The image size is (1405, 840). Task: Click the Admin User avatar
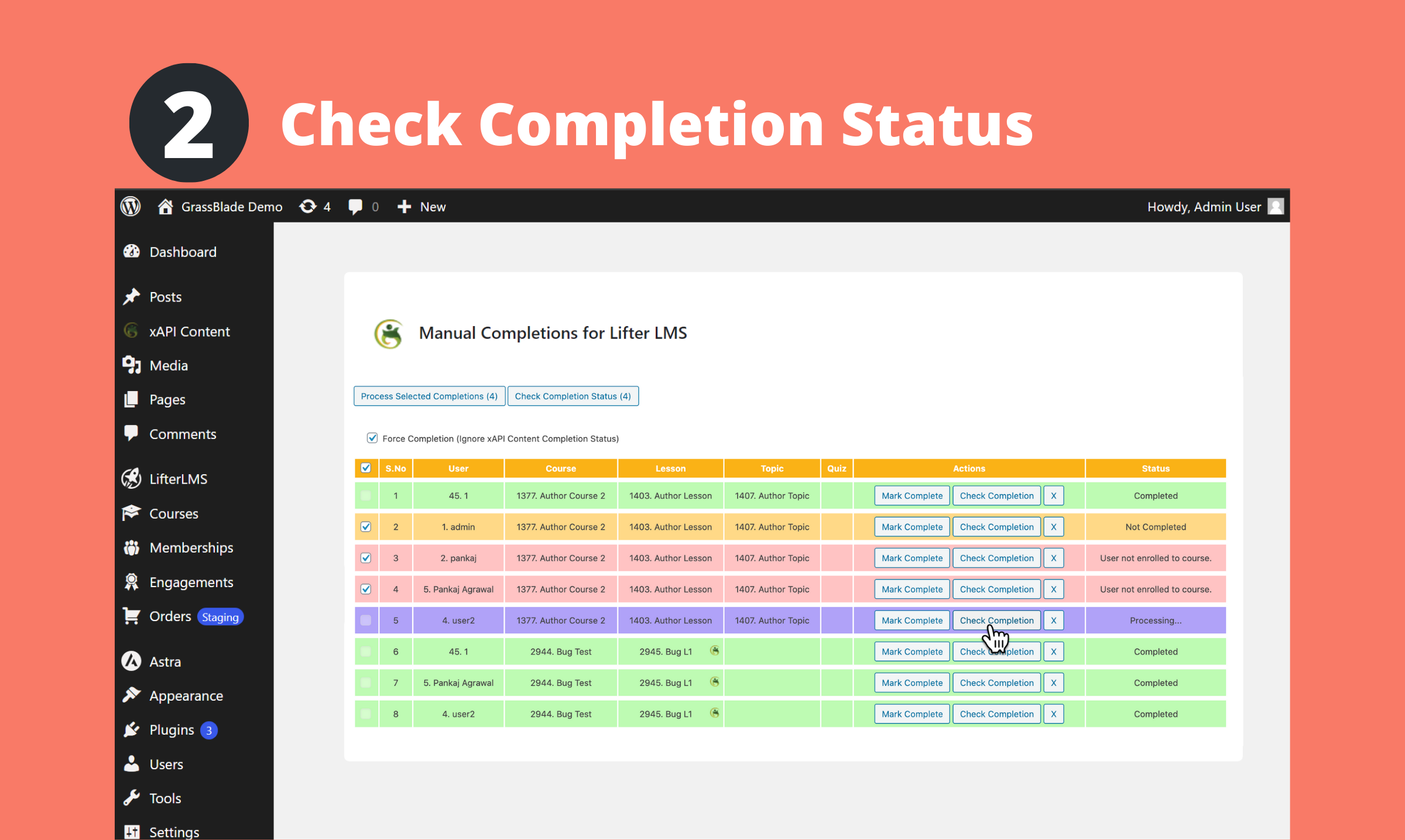(x=1275, y=207)
